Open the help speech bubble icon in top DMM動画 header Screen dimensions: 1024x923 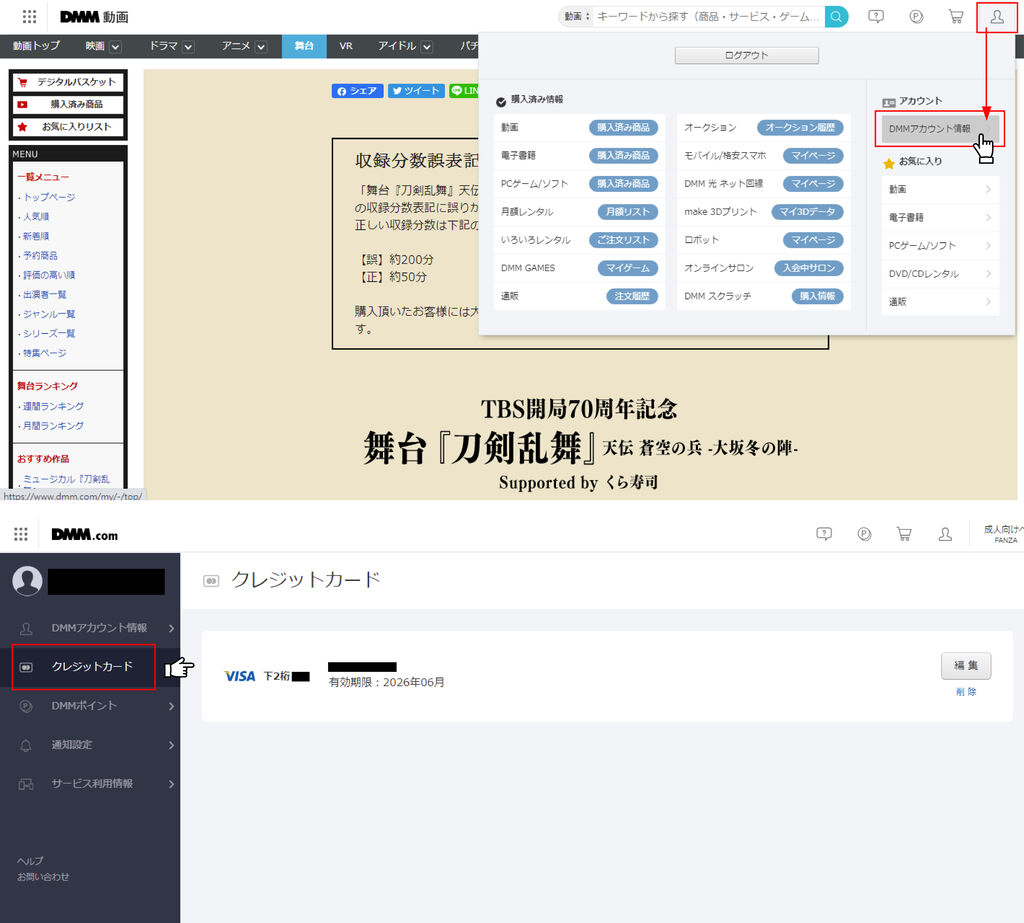(x=876, y=16)
